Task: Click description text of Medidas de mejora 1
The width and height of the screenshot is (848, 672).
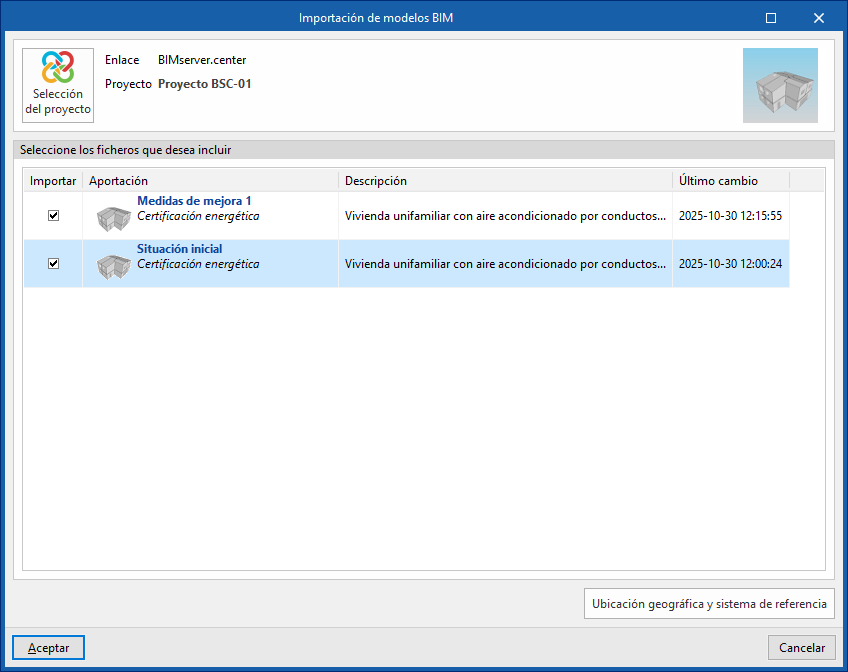Action: click(505, 216)
